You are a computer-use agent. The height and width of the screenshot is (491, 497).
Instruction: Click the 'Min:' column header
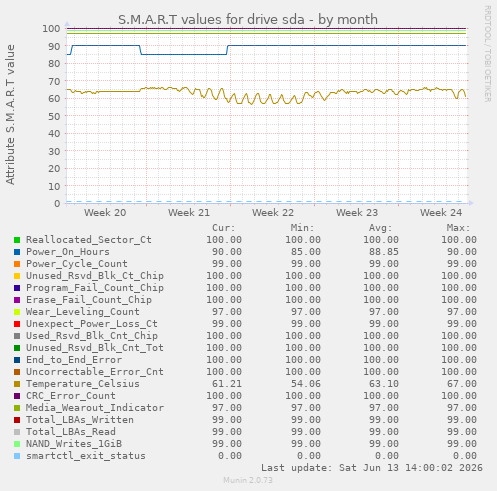coord(302,228)
